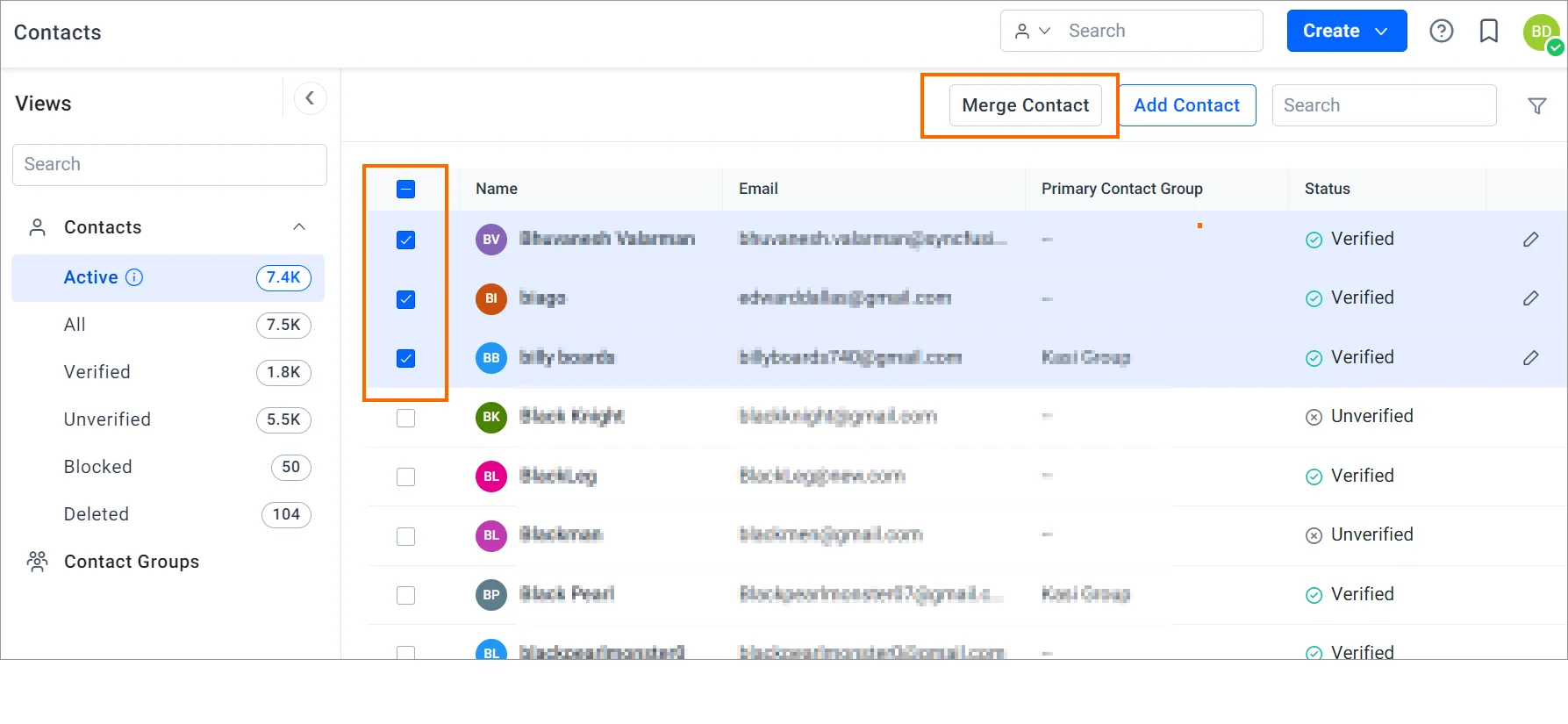The image size is (1568, 724).
Task: Open the BD user profile avatar
Action: point(1541,32)
